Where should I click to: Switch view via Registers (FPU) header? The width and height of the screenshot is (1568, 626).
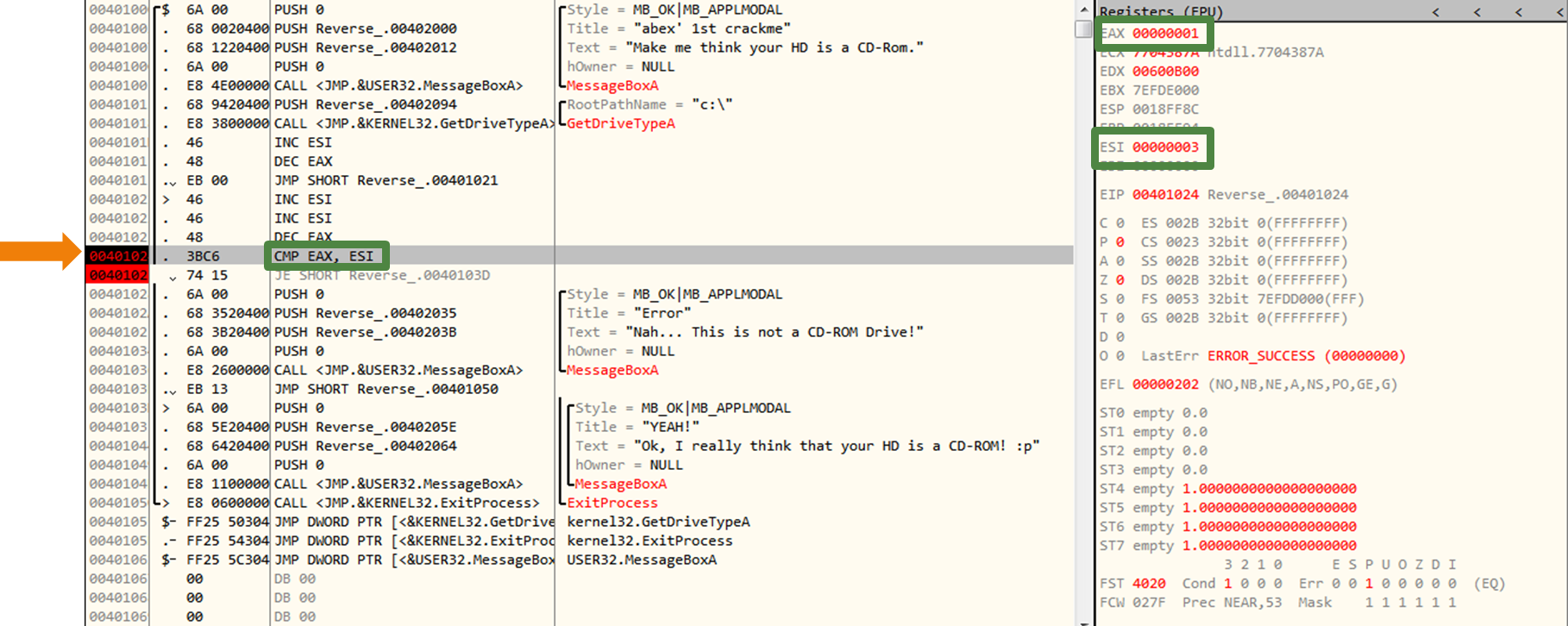[x=1161, y=11]
